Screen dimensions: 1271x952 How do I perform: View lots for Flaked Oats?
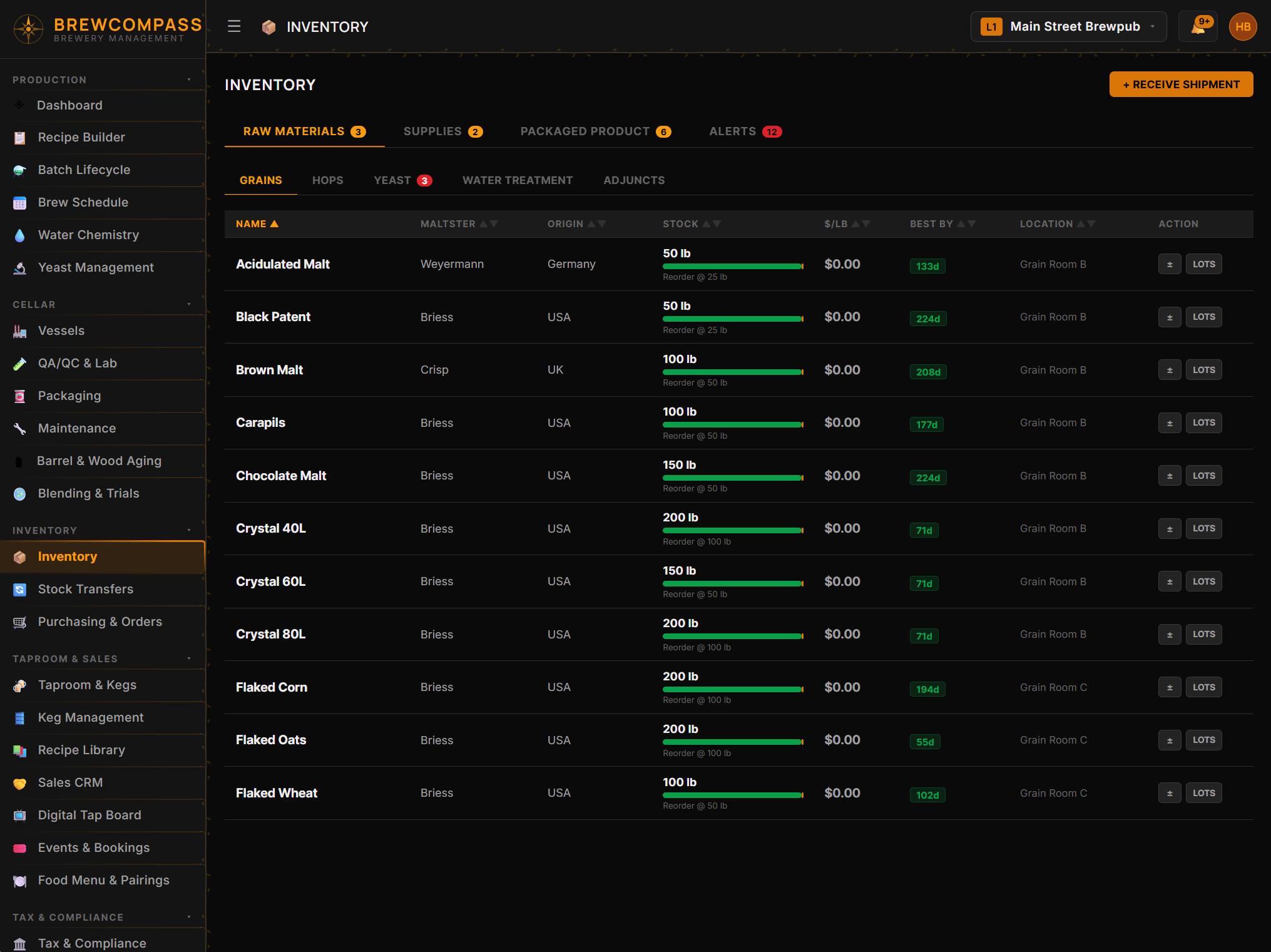coord(1203,740)
